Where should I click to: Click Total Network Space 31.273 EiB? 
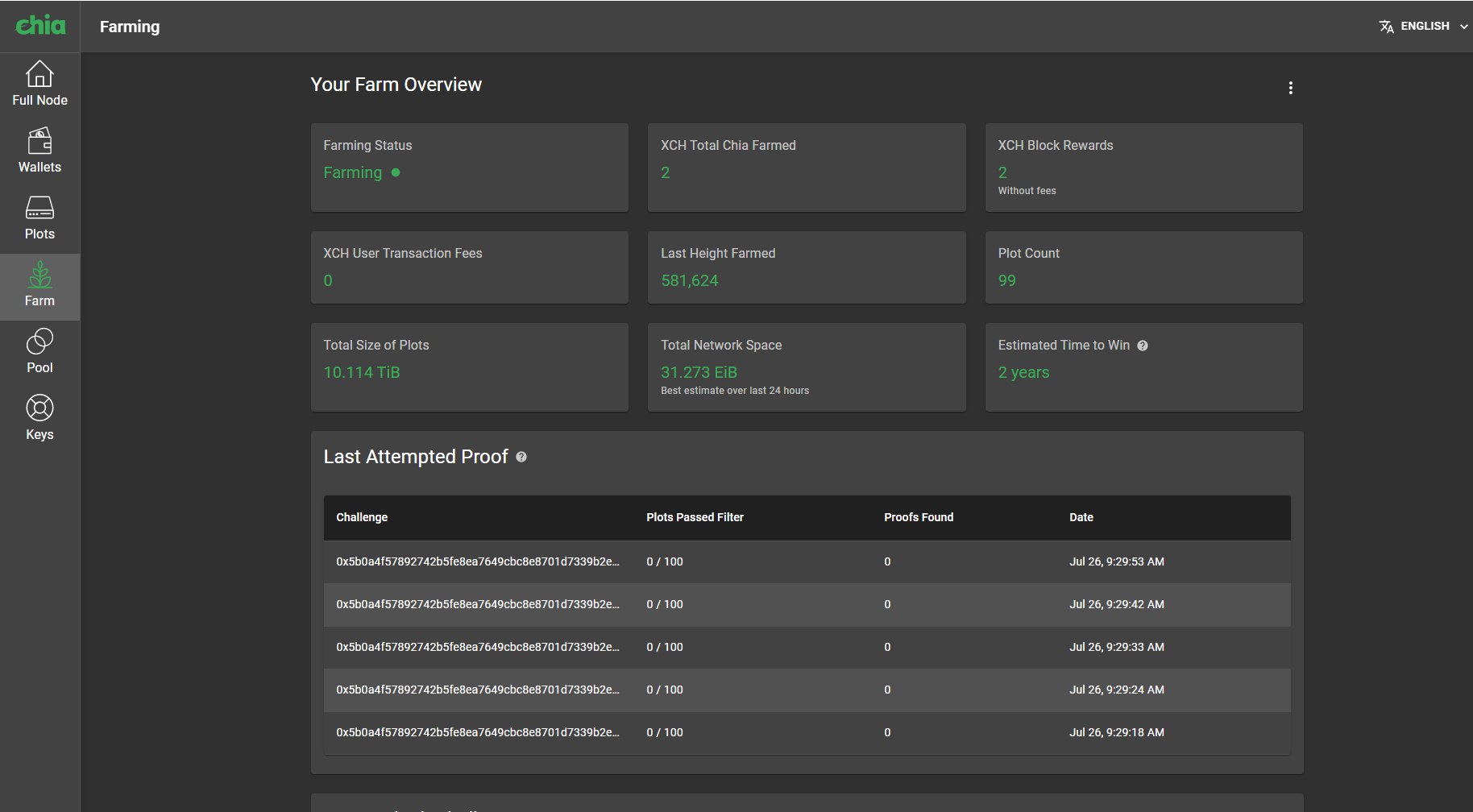699,372
